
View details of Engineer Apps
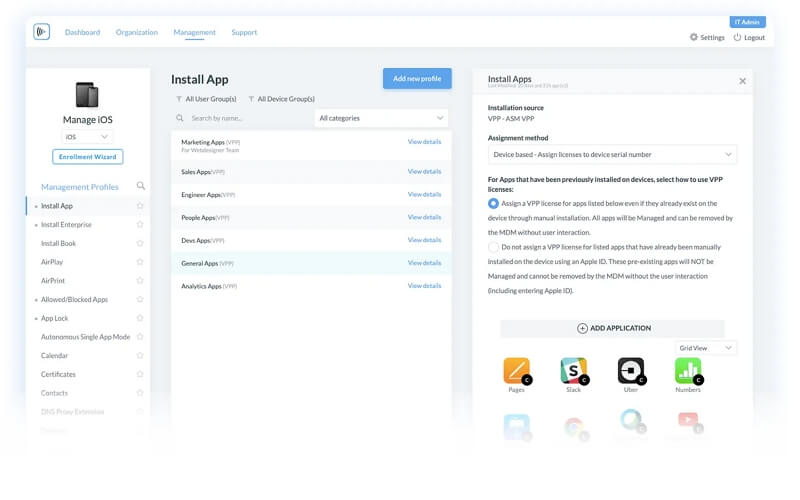pos(424,194)
